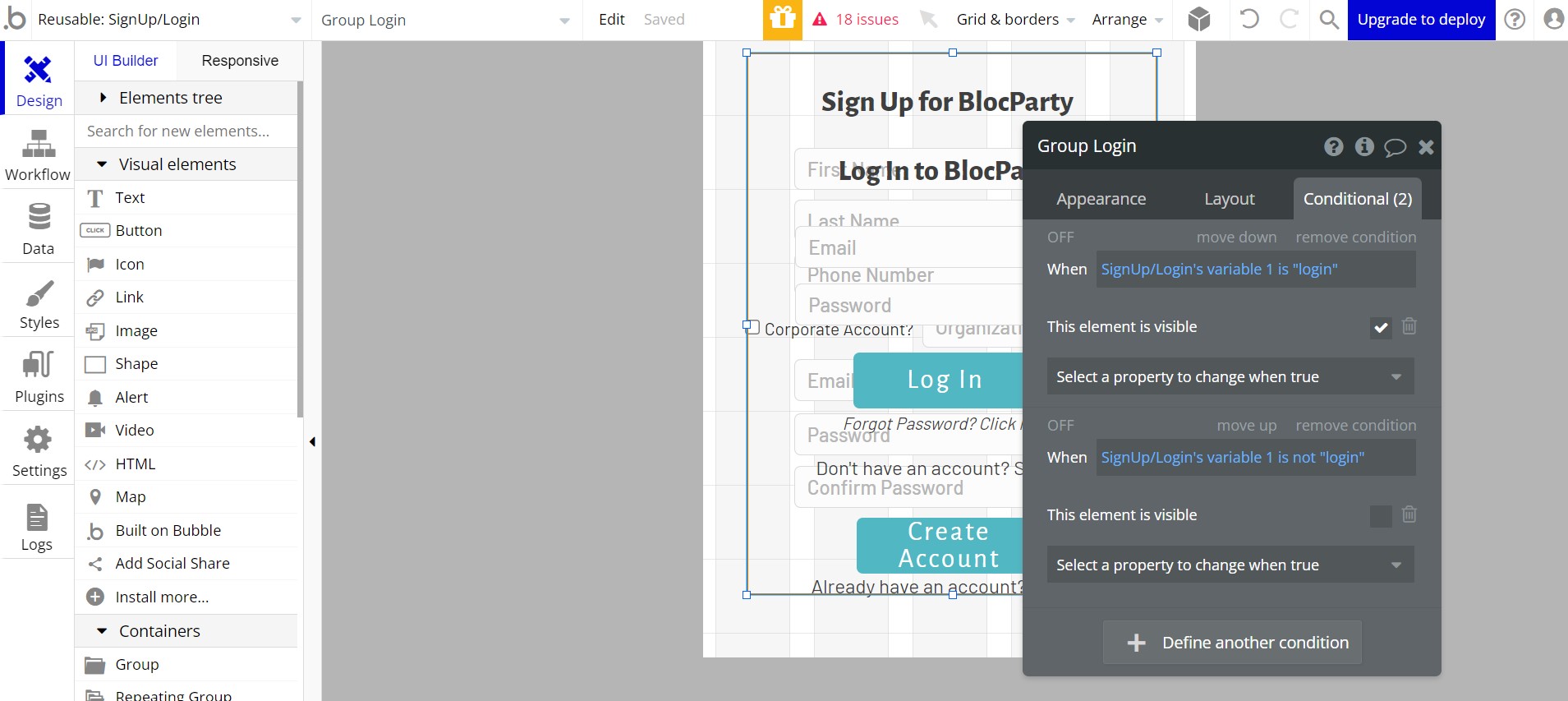This screenshot has height=701, width=1568.
Task: Select the Create Account button on canvas
Action: [940, 545]
